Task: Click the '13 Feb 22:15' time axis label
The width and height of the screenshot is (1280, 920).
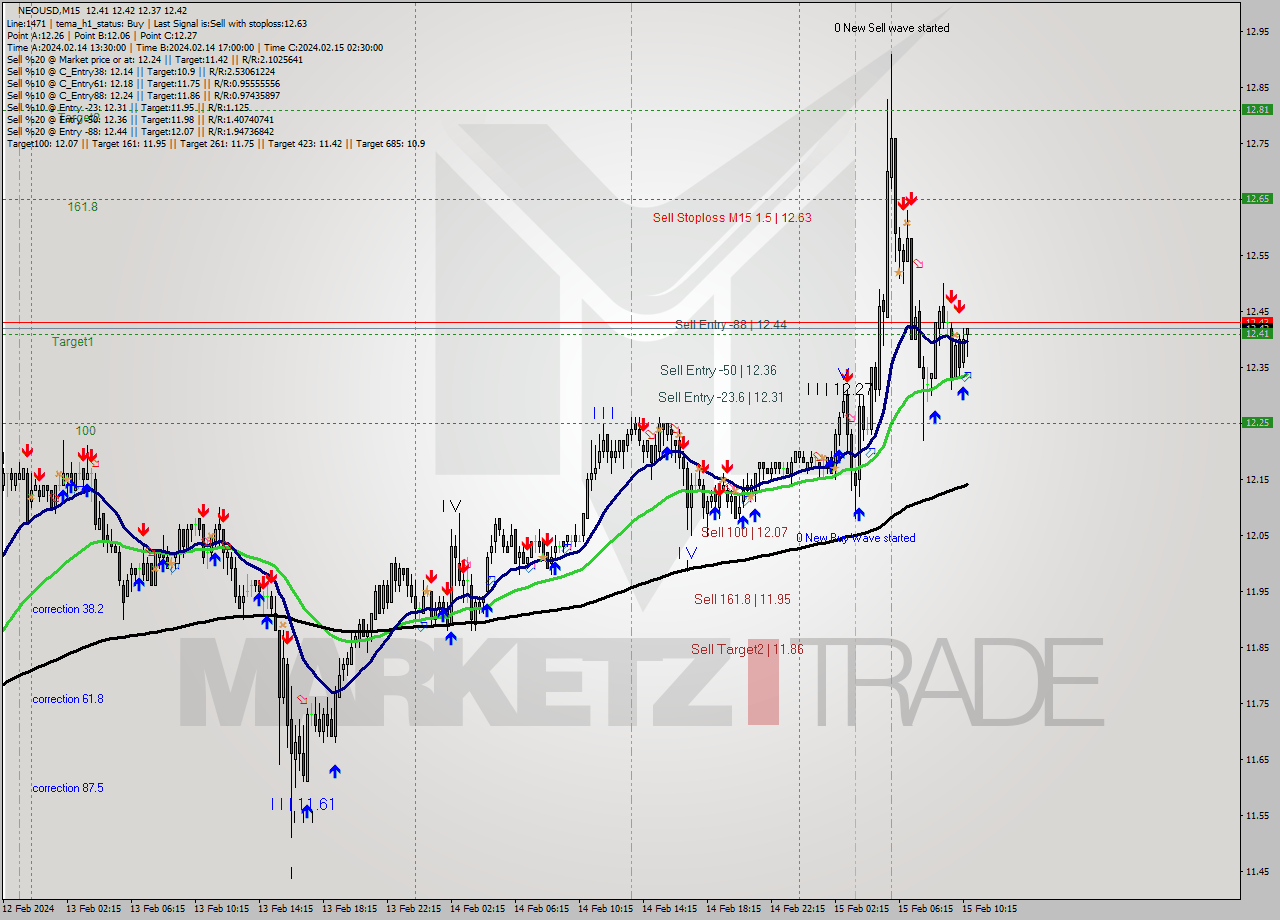Action: 413,909
